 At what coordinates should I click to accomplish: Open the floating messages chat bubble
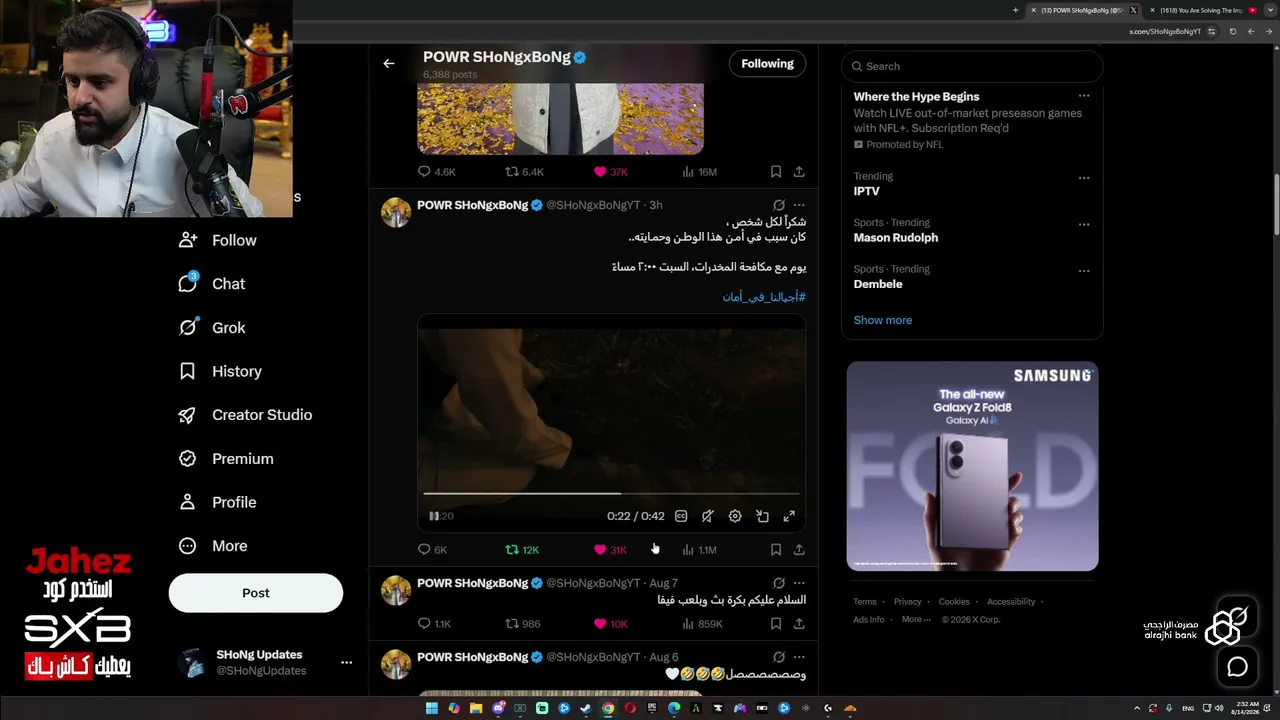1237,667
